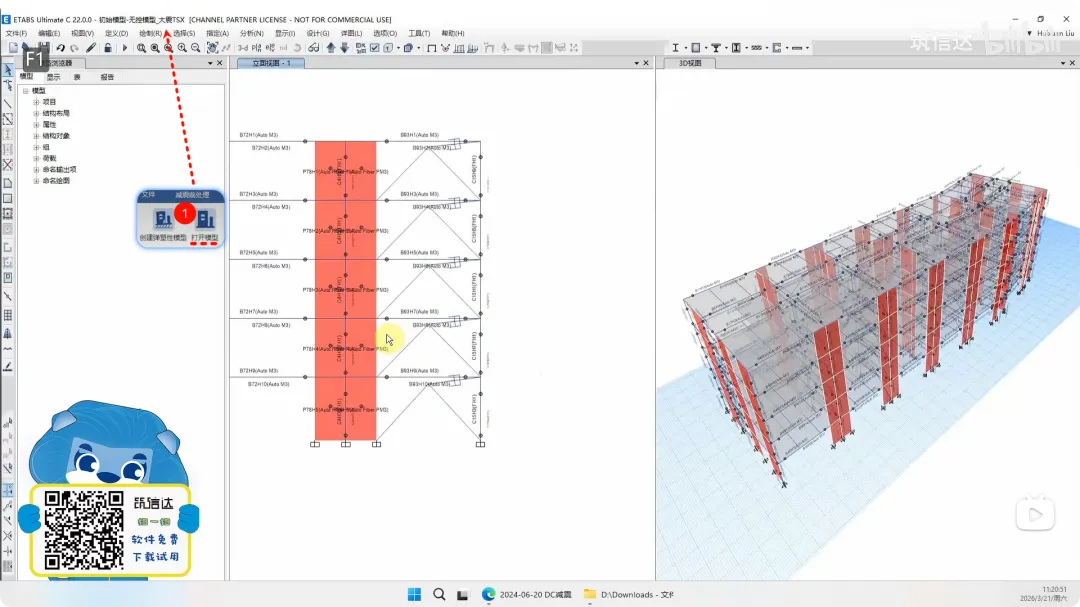Click the concrete section designer icon

696,48
